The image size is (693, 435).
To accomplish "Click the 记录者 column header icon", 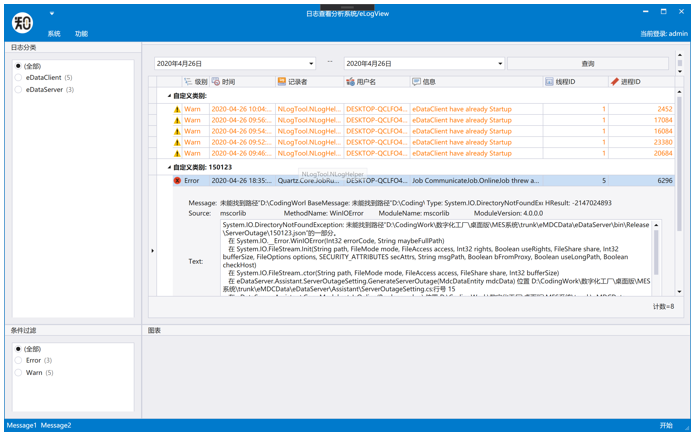I will click(x=282, y=82).
